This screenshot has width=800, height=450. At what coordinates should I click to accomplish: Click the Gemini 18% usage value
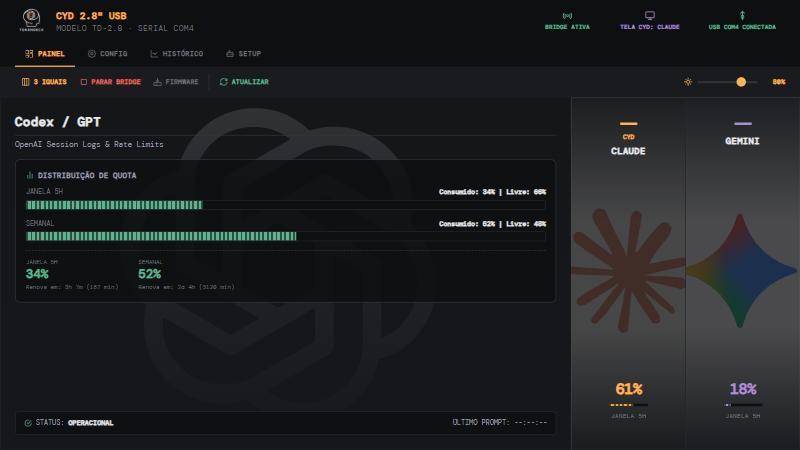point(742,389)
